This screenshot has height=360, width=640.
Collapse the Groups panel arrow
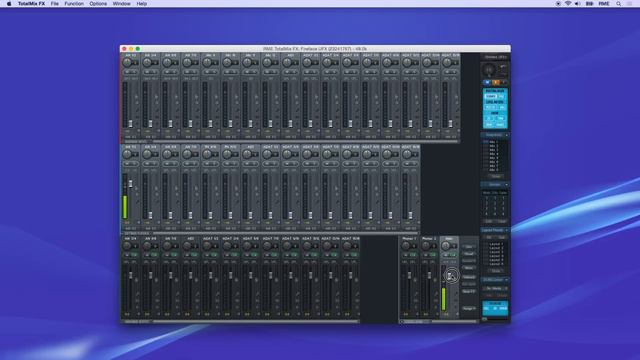coord(507,184)
